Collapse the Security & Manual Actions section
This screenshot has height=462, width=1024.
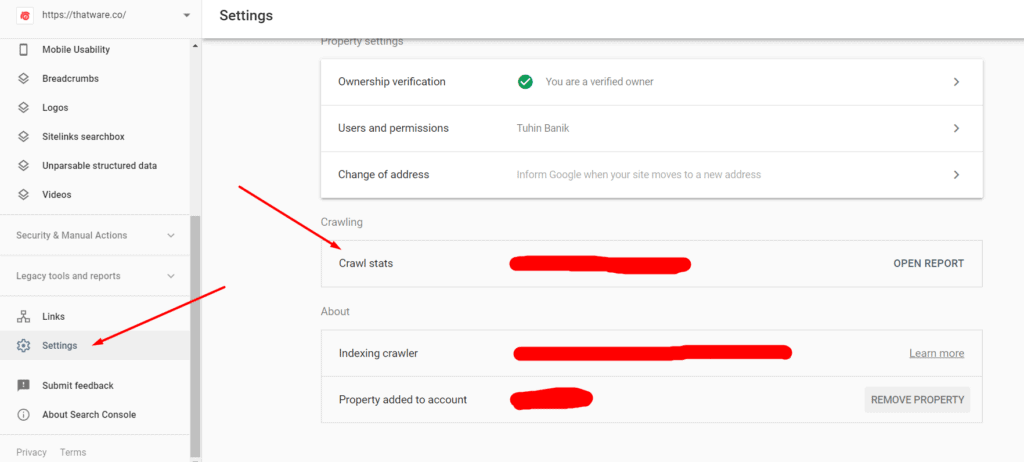(171, 236)
